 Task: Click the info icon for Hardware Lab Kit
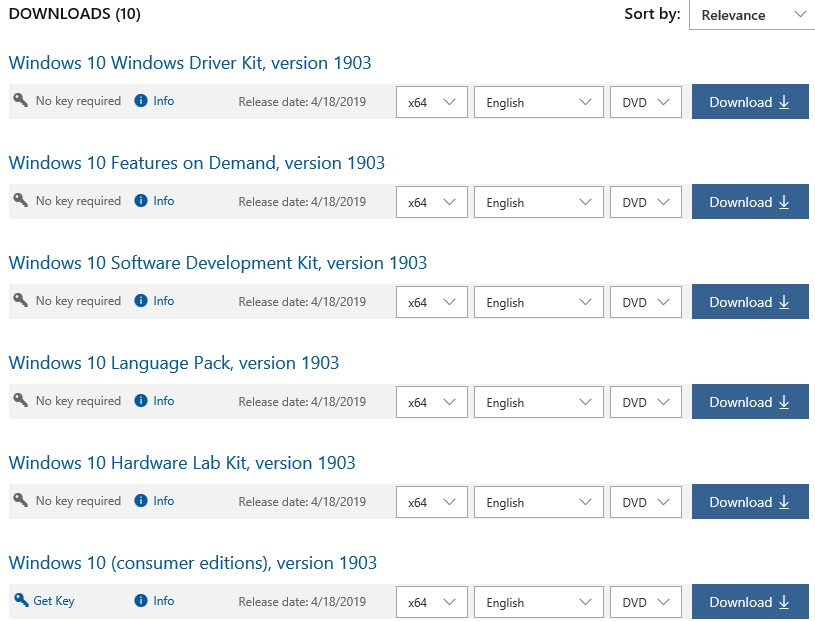[141, 501]
